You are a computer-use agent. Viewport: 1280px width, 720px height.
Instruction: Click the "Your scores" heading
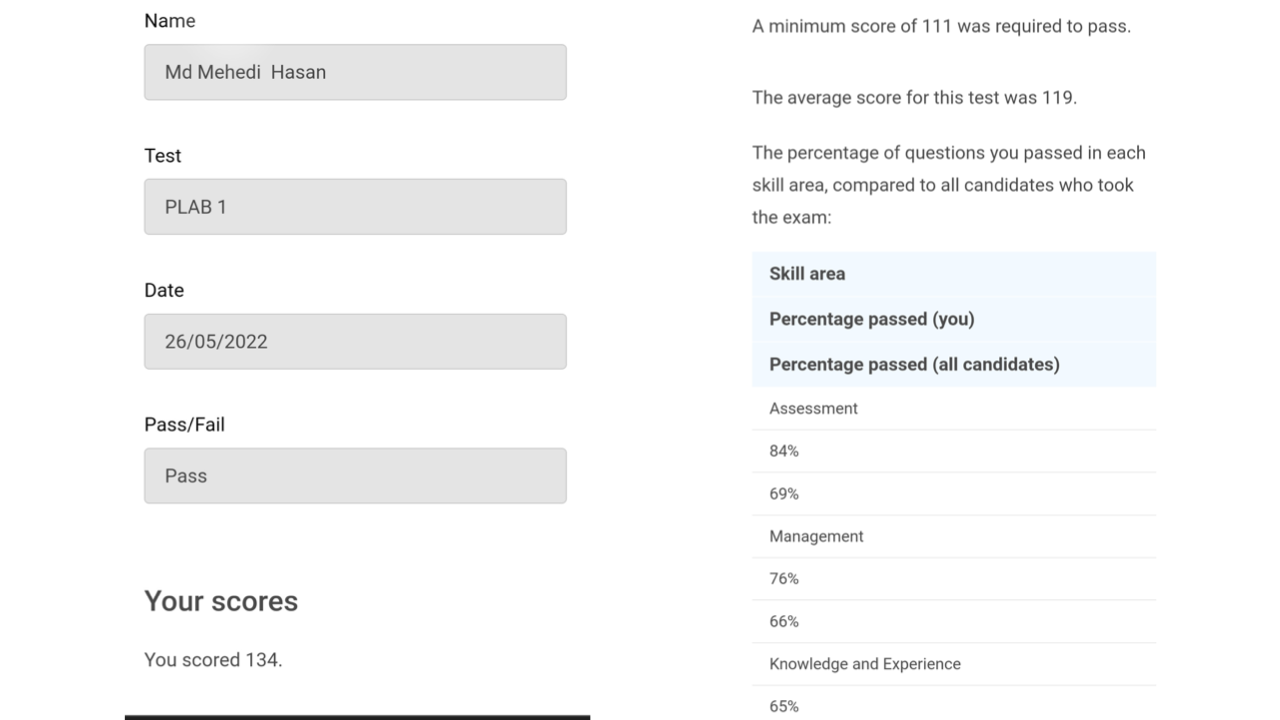[221, 601]
